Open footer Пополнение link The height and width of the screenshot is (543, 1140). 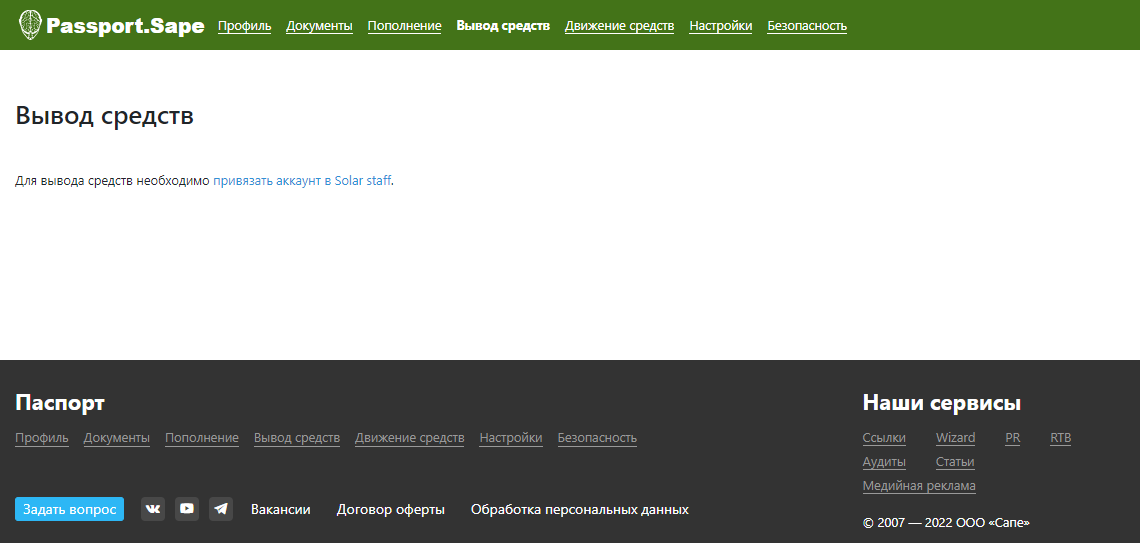(x=202, y=438)
